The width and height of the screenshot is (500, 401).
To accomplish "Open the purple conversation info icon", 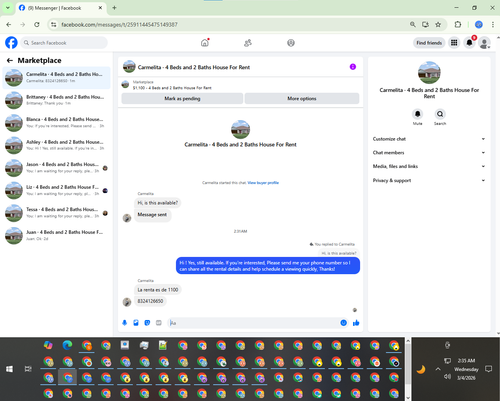I will [x=353, y=67].
